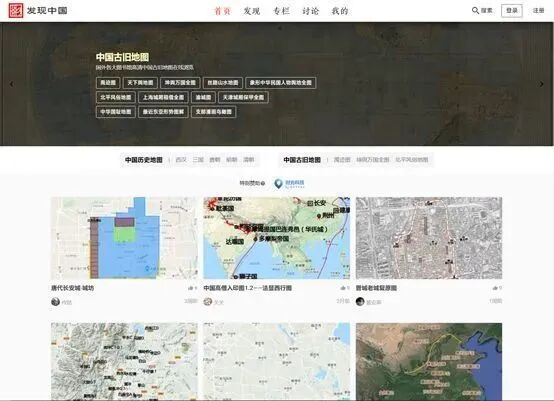This screenshot has height=401, width=554.
Task: Open the 中华国耻地图 tag
Action: (116, 112)
